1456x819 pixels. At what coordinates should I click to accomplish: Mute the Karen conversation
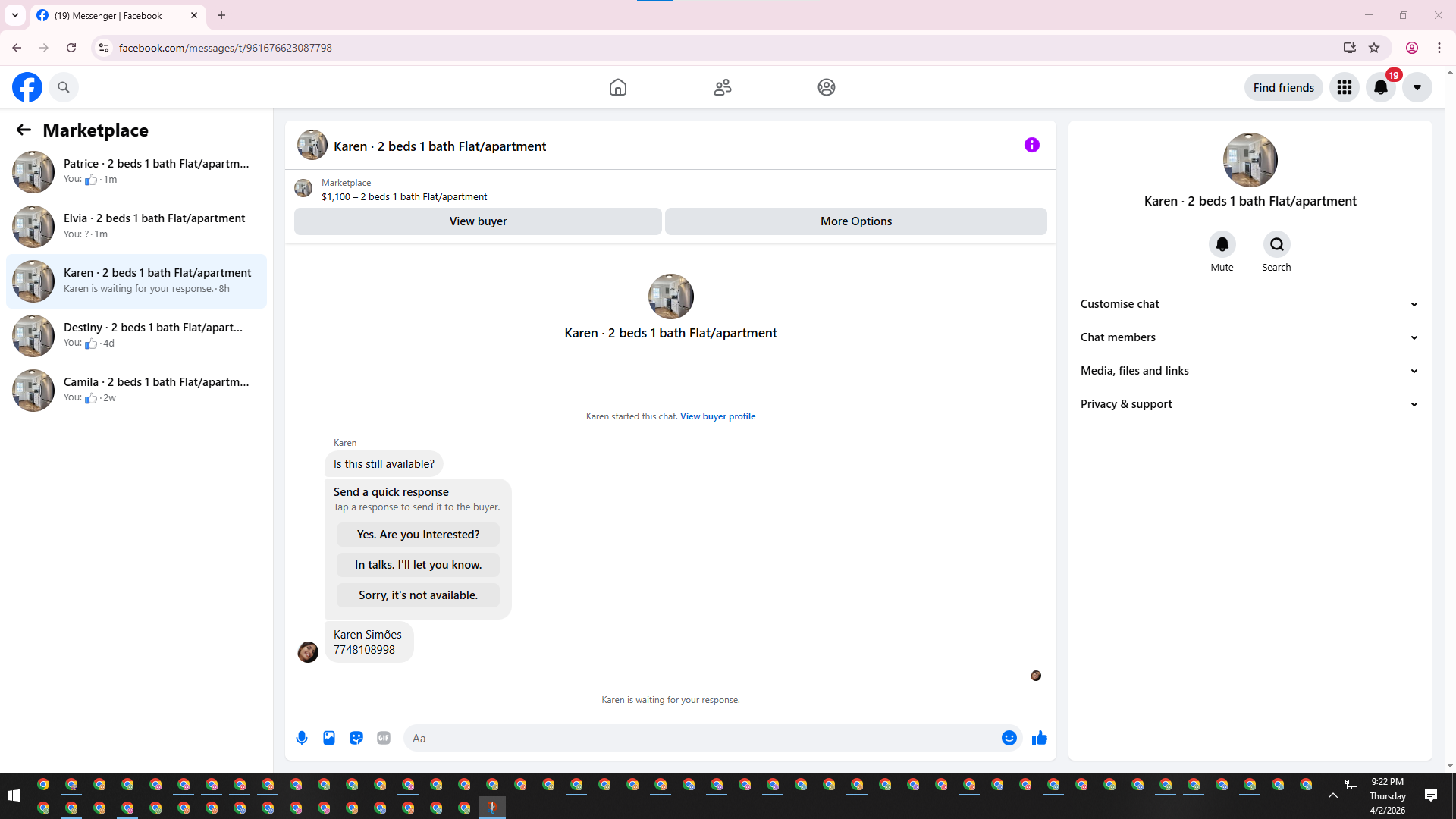point(1222,244)
